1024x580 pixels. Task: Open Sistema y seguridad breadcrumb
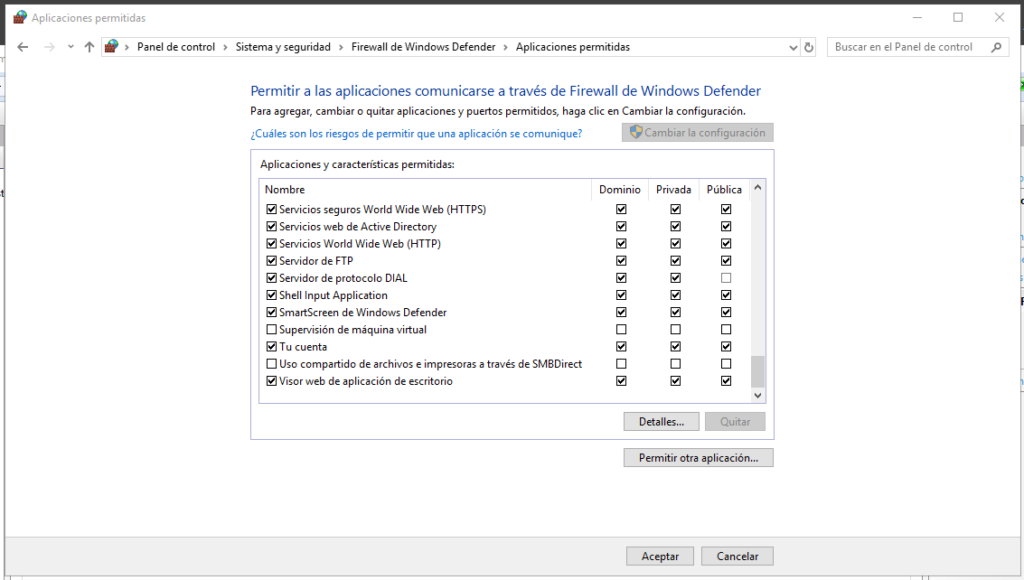283,47
